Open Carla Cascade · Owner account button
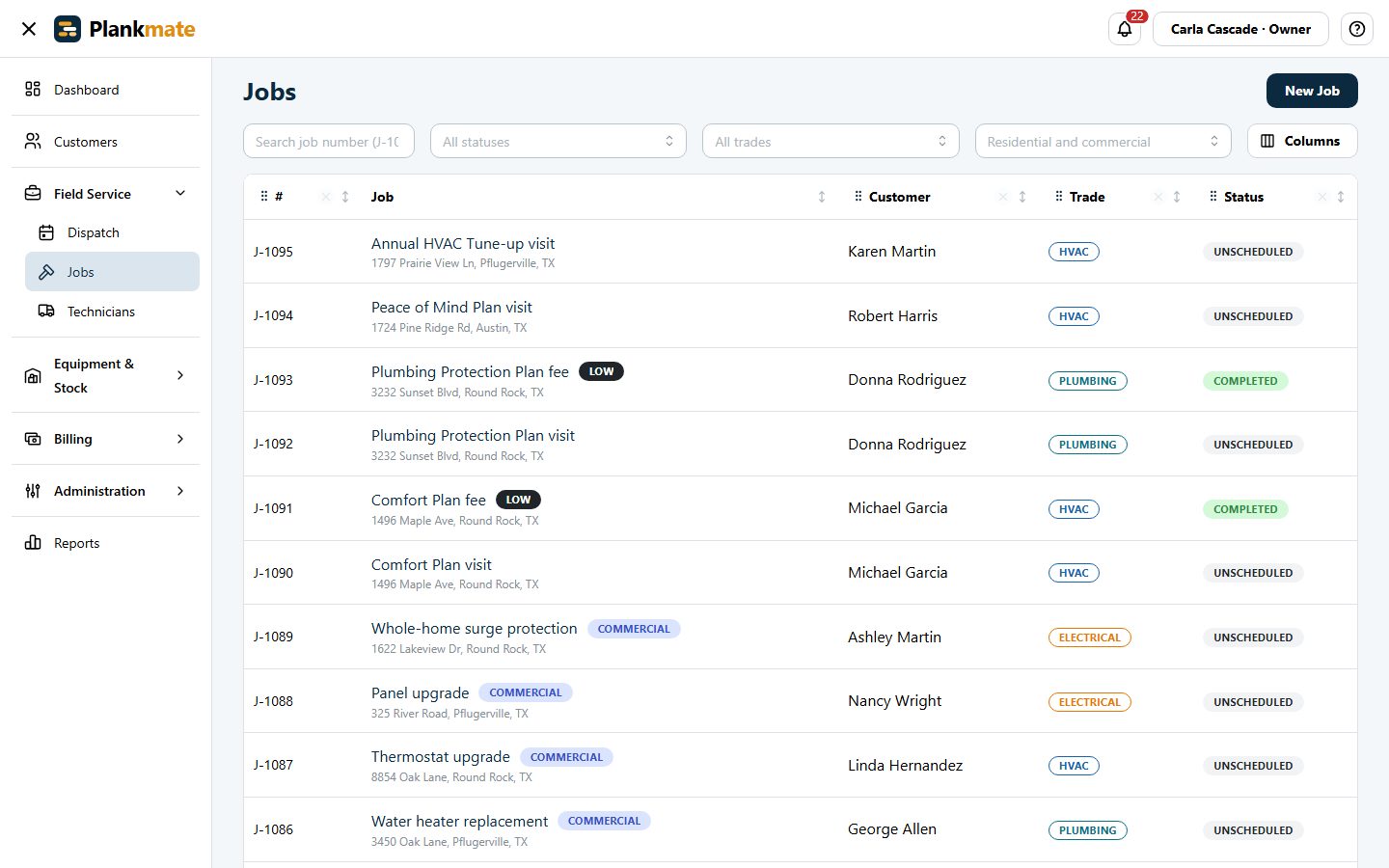 coord(1240,29)
